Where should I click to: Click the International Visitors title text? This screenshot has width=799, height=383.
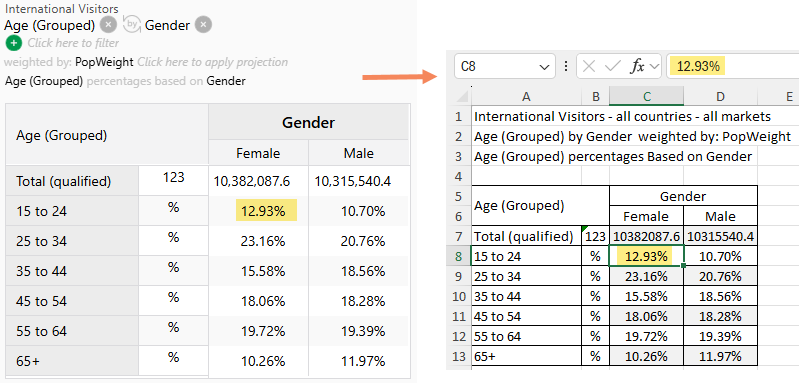[x=61, y=9]
